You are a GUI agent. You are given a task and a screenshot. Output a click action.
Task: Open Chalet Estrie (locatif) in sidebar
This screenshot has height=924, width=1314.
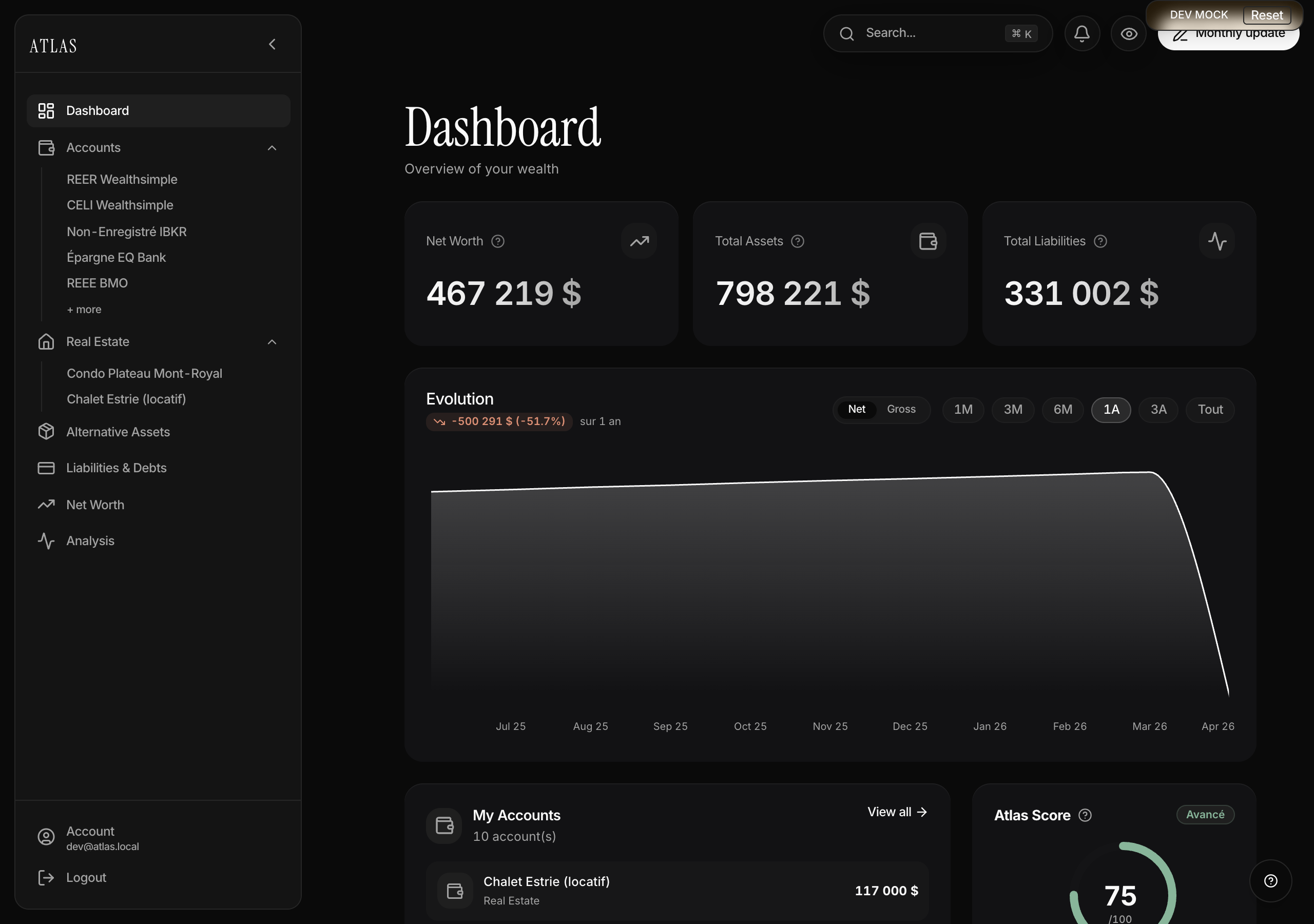click(126, 399)
